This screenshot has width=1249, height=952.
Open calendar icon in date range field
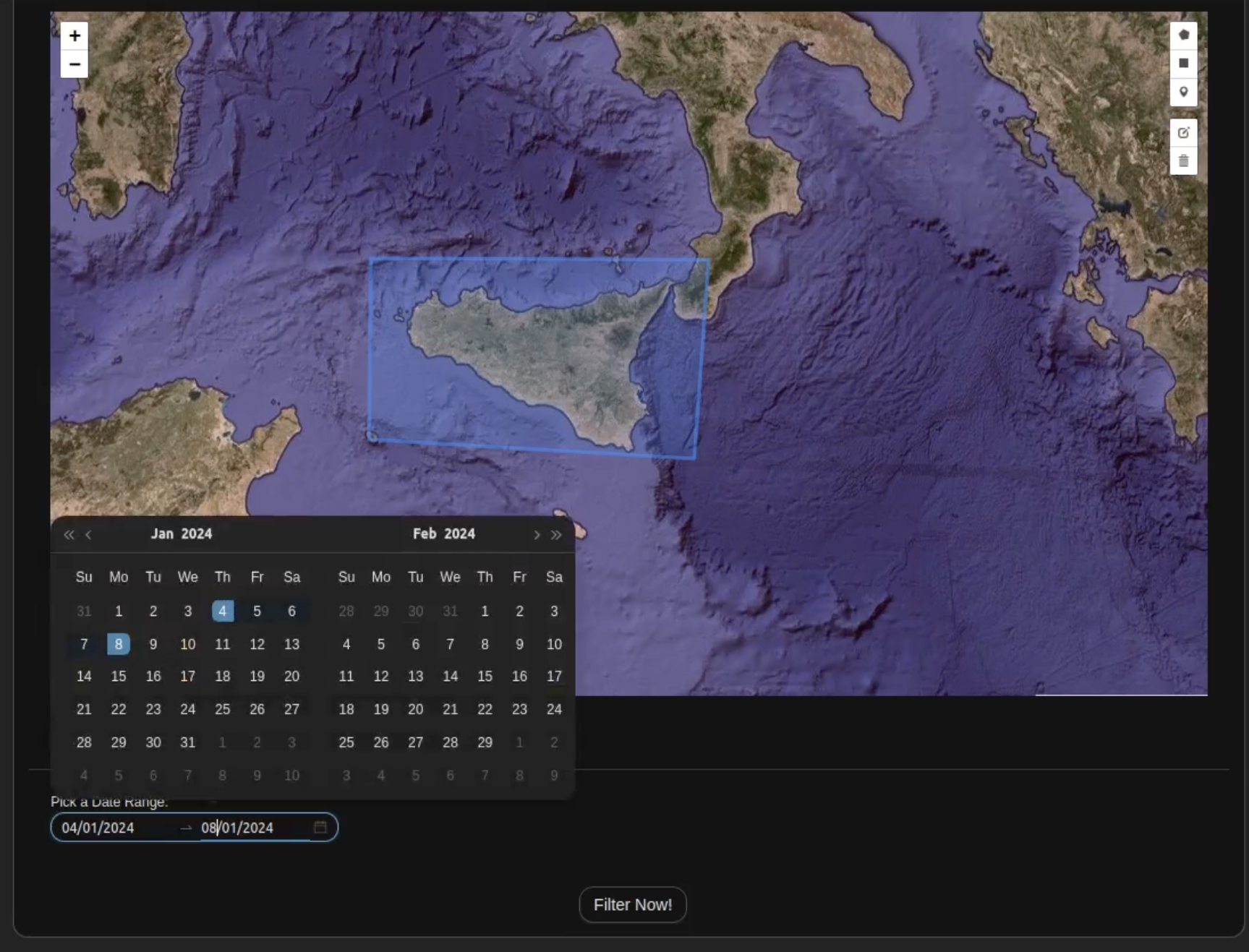coord(320,827)
